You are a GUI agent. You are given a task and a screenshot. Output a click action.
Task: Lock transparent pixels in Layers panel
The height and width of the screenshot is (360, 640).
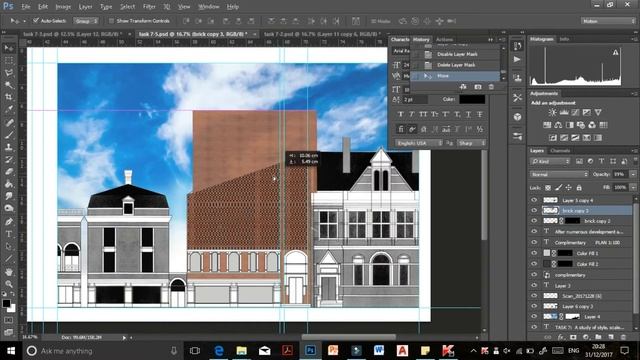548,187
